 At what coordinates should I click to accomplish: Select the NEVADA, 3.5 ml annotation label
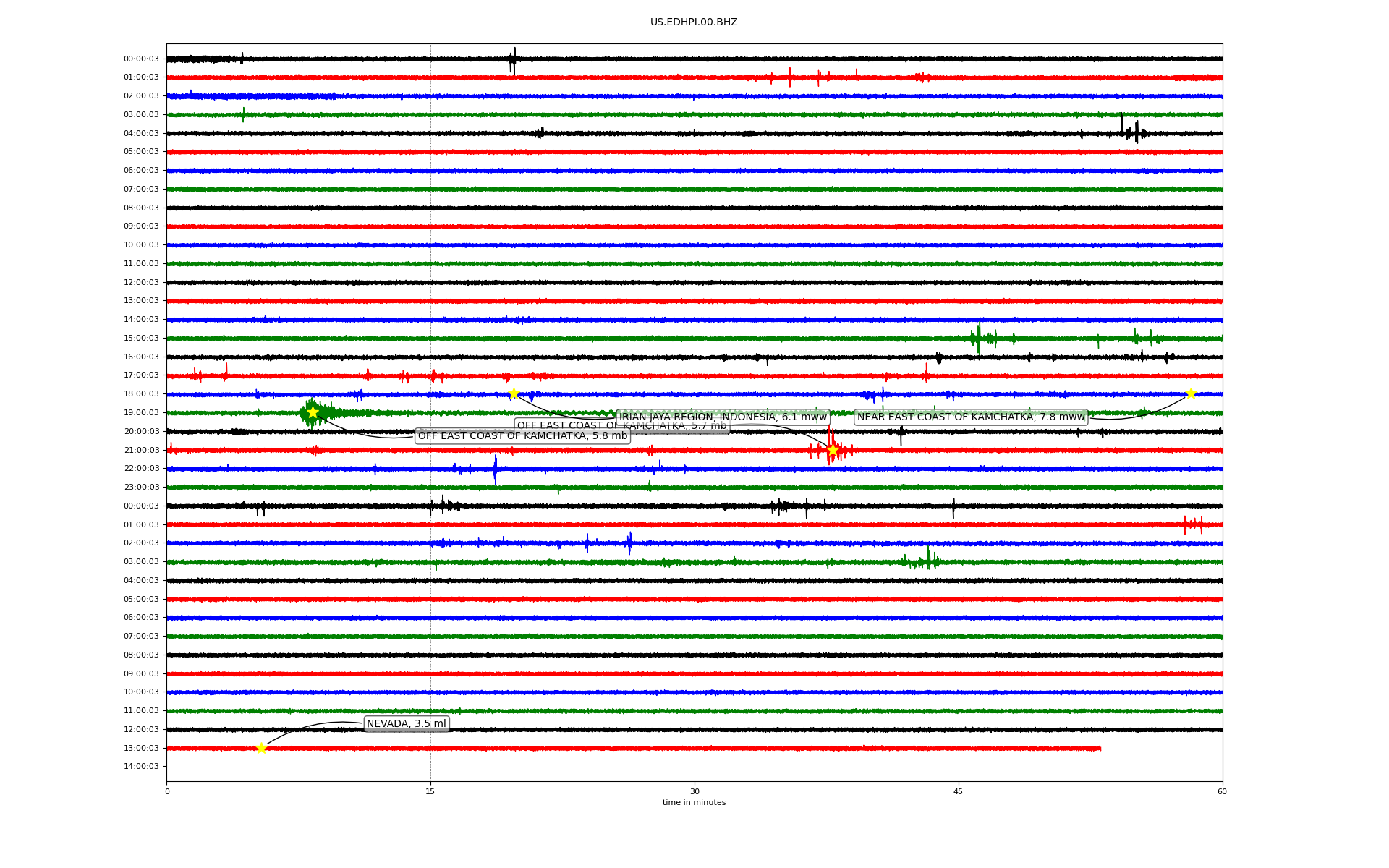coord(407,723)
